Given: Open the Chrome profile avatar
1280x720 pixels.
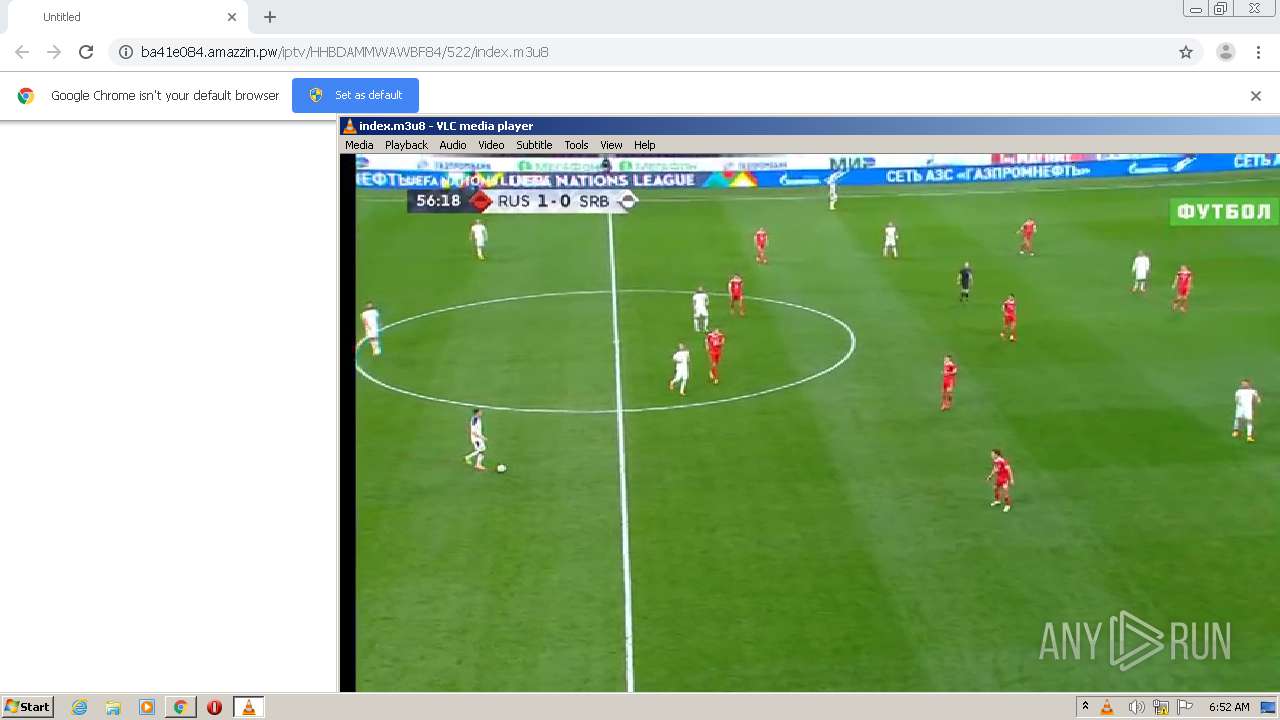Looking at the screenshot, I should pos(1226,52).
